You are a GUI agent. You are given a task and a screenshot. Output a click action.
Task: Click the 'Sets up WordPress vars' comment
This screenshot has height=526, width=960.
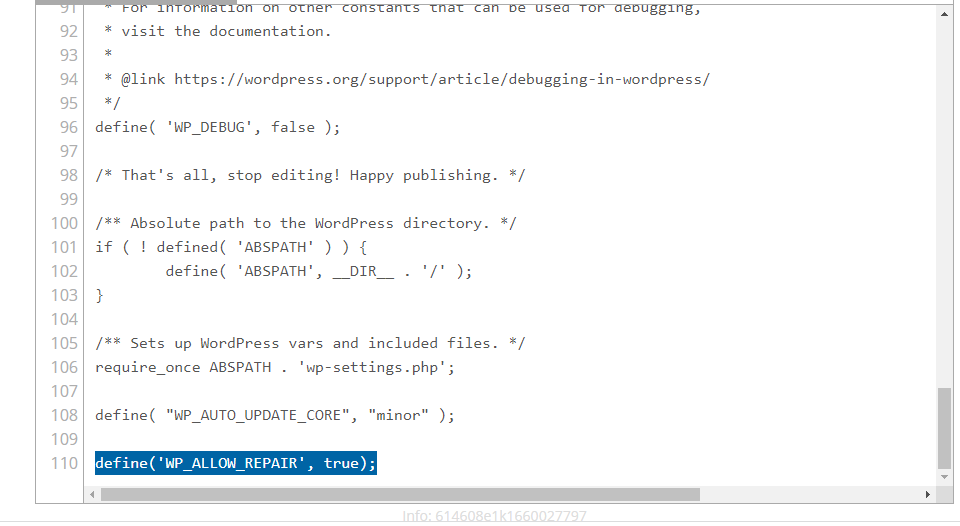tap(310, 344)
